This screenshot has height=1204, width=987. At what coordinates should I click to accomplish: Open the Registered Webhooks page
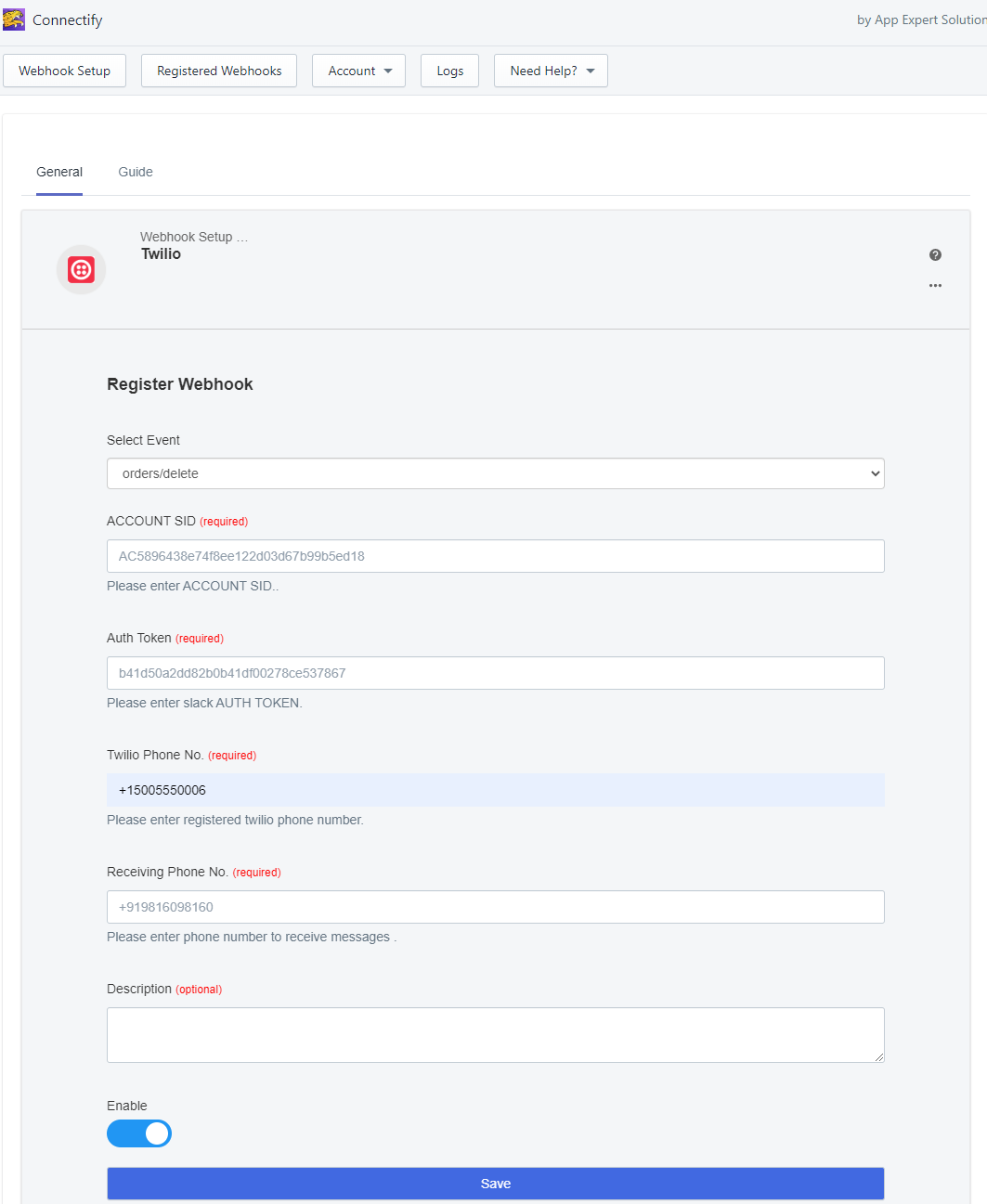click(x=219, y=71)
